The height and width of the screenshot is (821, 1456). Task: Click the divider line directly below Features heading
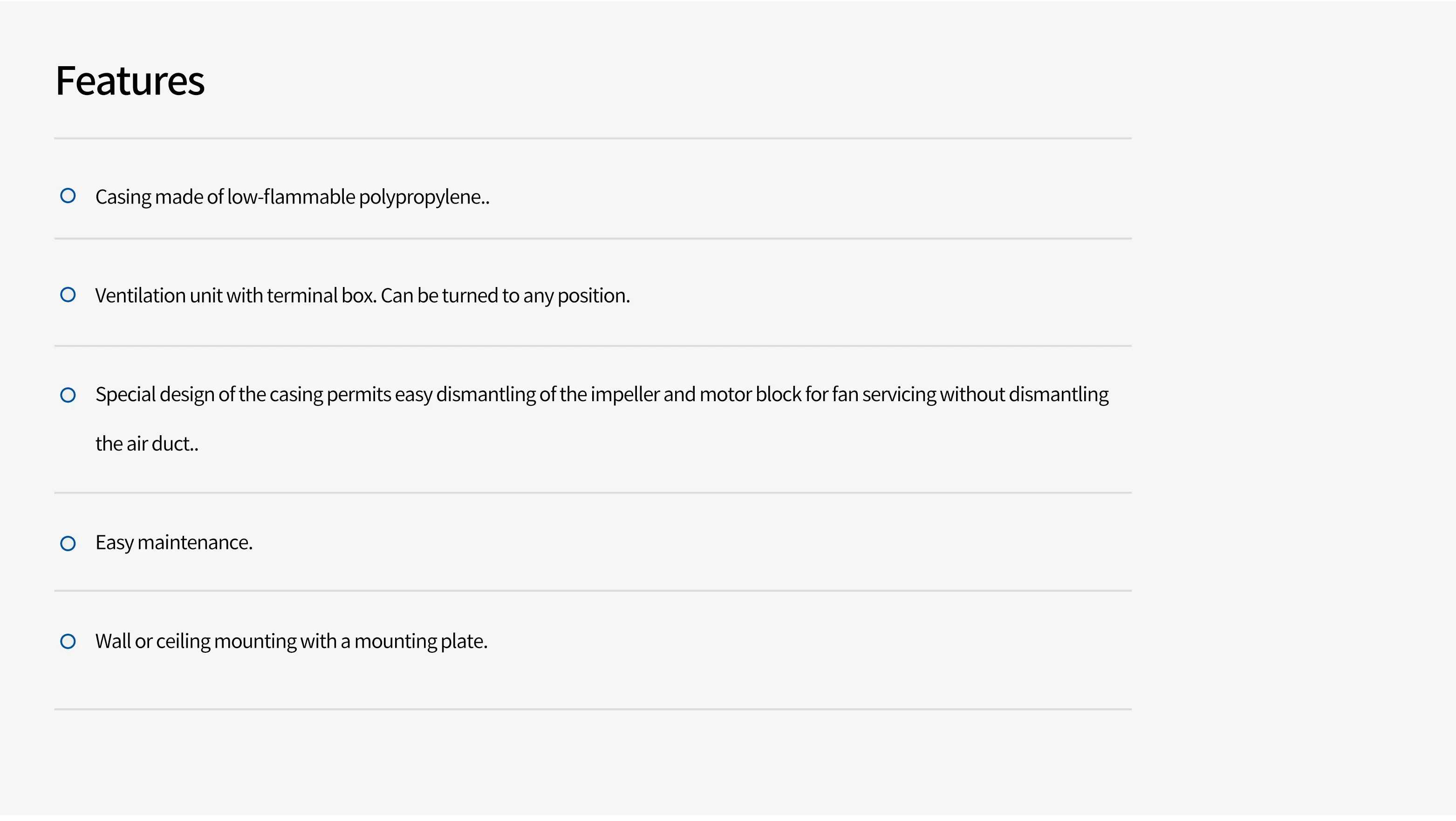pyautogui.click(x=592, y=138)
